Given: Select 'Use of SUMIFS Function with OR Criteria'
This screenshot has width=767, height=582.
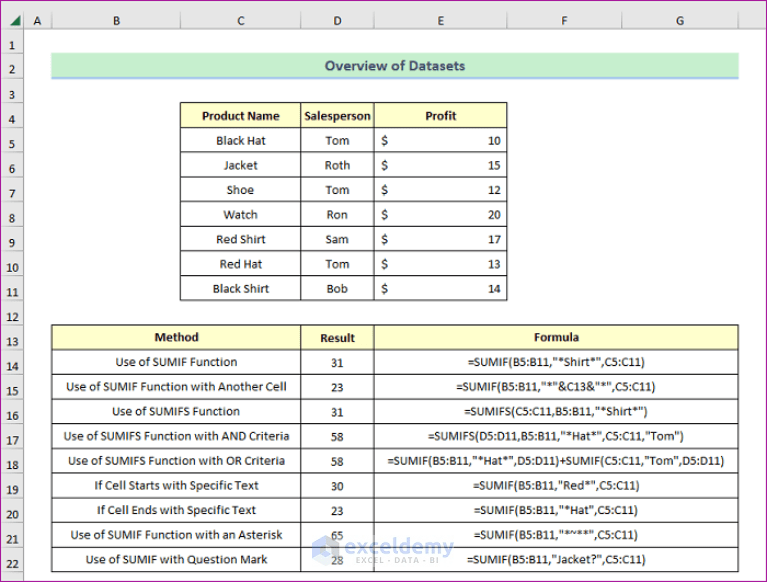Looking at the screenshot, I should pos(176,461).
